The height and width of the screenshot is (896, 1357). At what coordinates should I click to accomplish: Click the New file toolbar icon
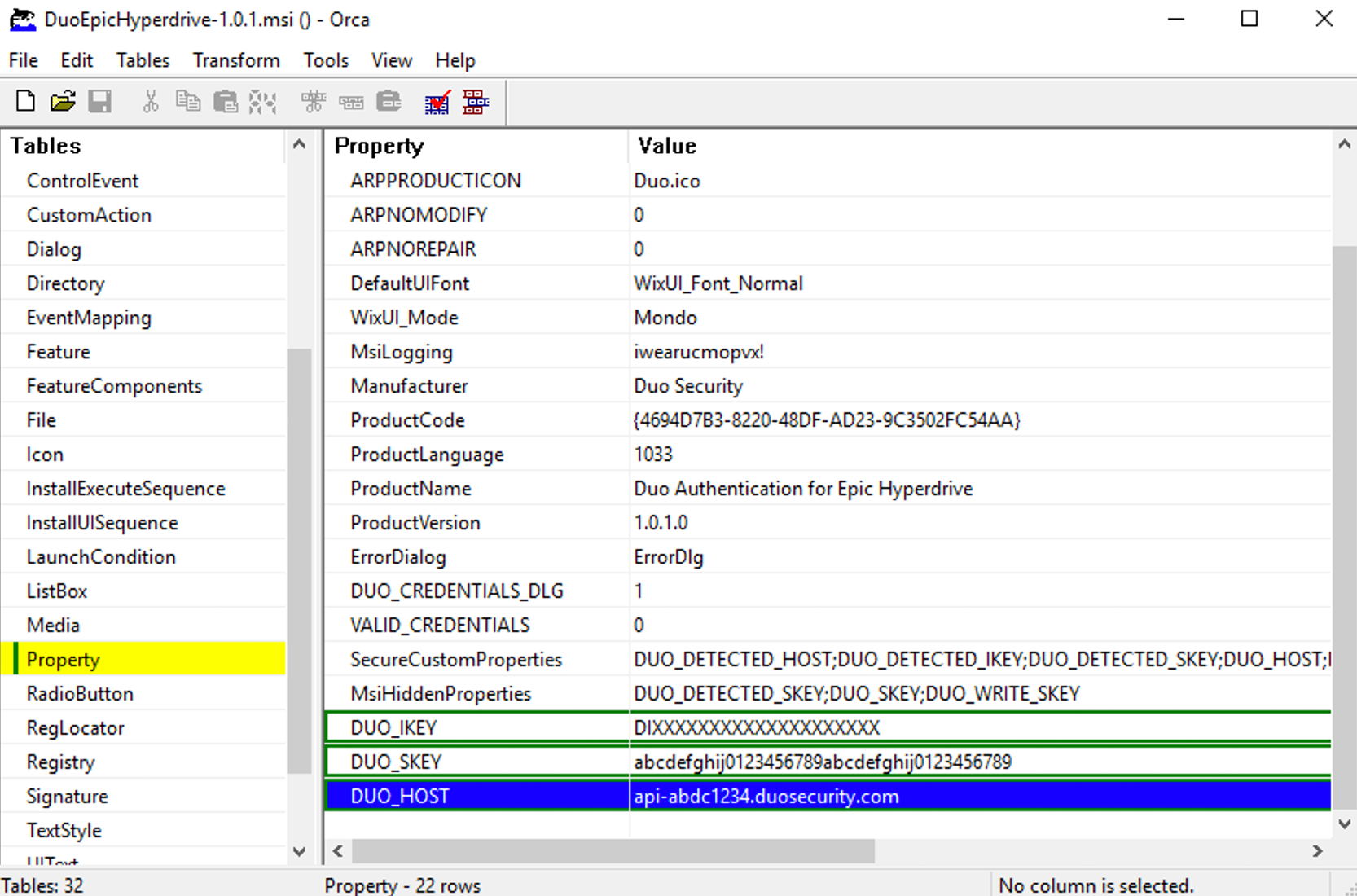tap(25, 102)
